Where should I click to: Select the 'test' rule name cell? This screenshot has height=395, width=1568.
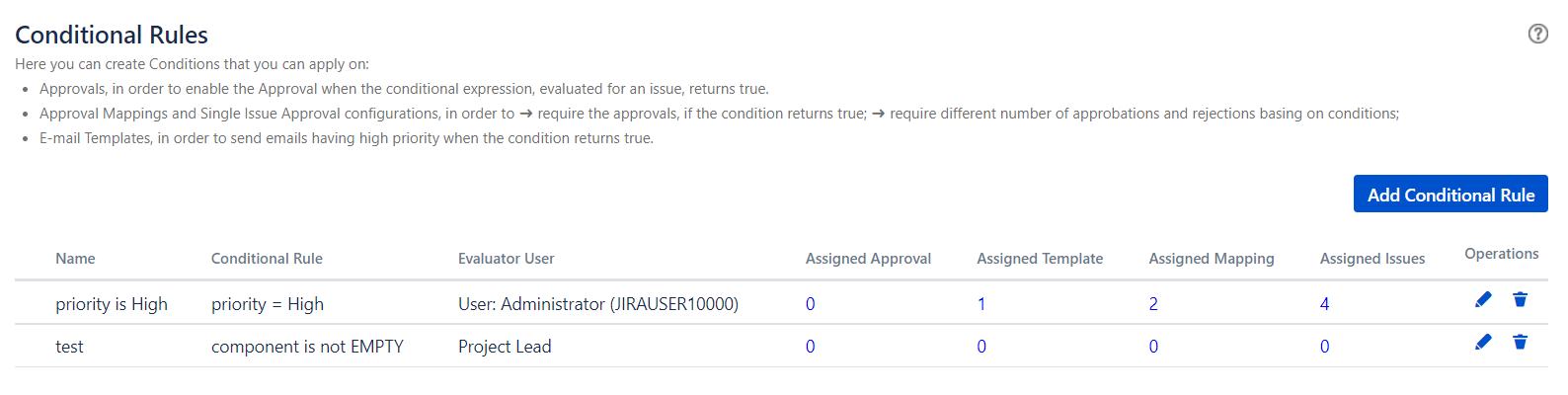69,347
